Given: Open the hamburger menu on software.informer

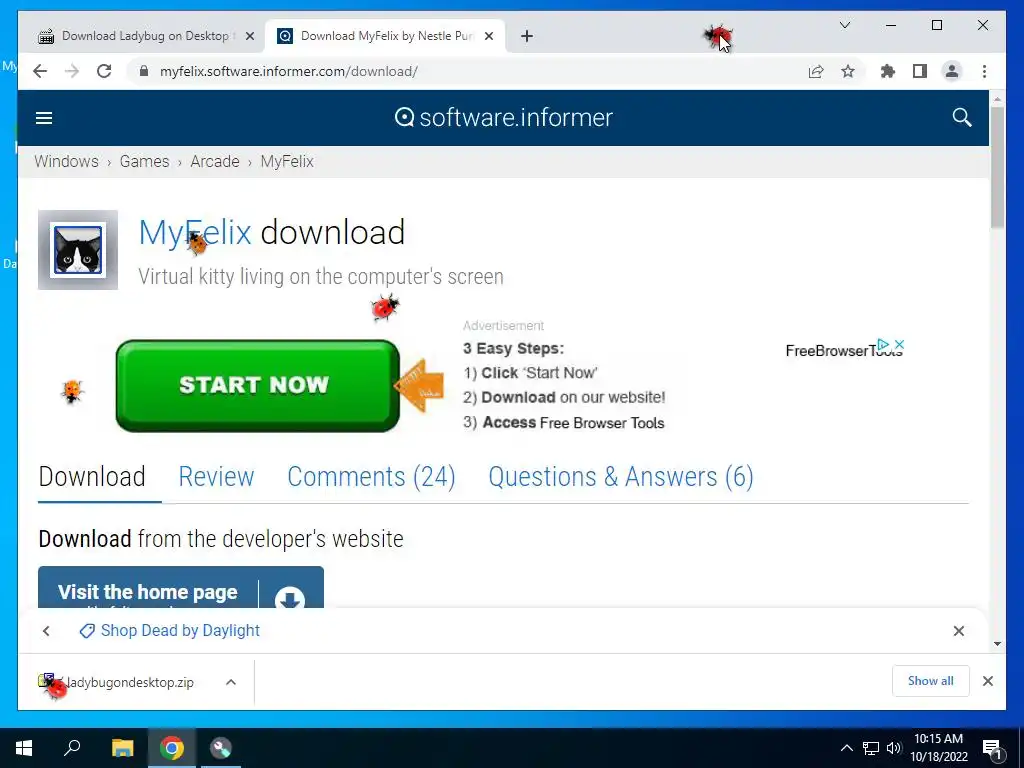Looking at the screenshot, I should point(44,118).
